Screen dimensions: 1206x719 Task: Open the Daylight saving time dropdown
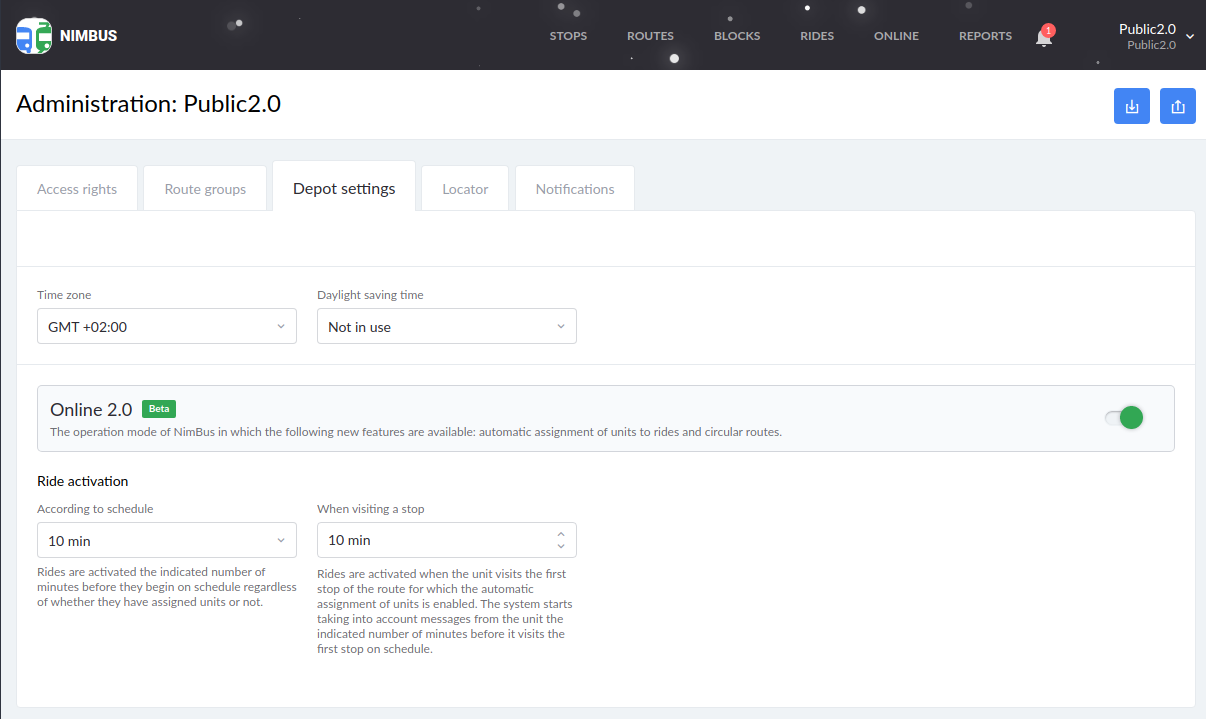click(x=446, y=327)
